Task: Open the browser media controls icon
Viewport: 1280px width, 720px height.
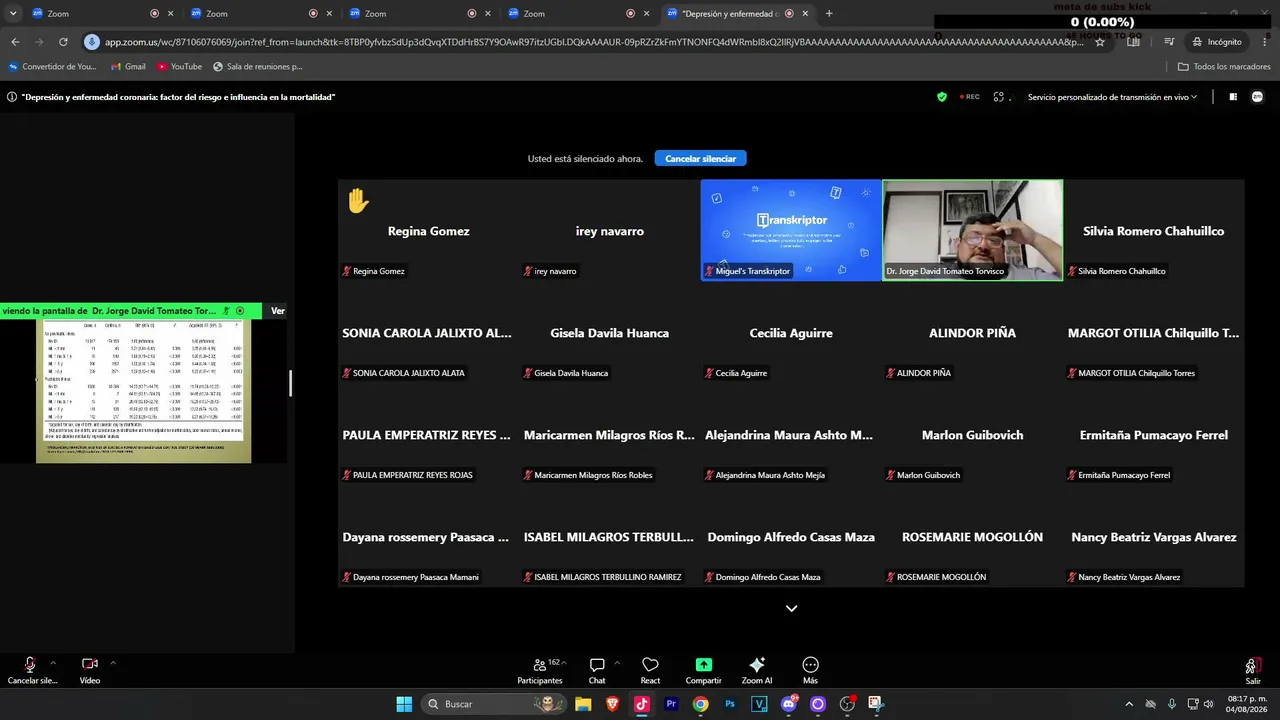Action: 1169,42
